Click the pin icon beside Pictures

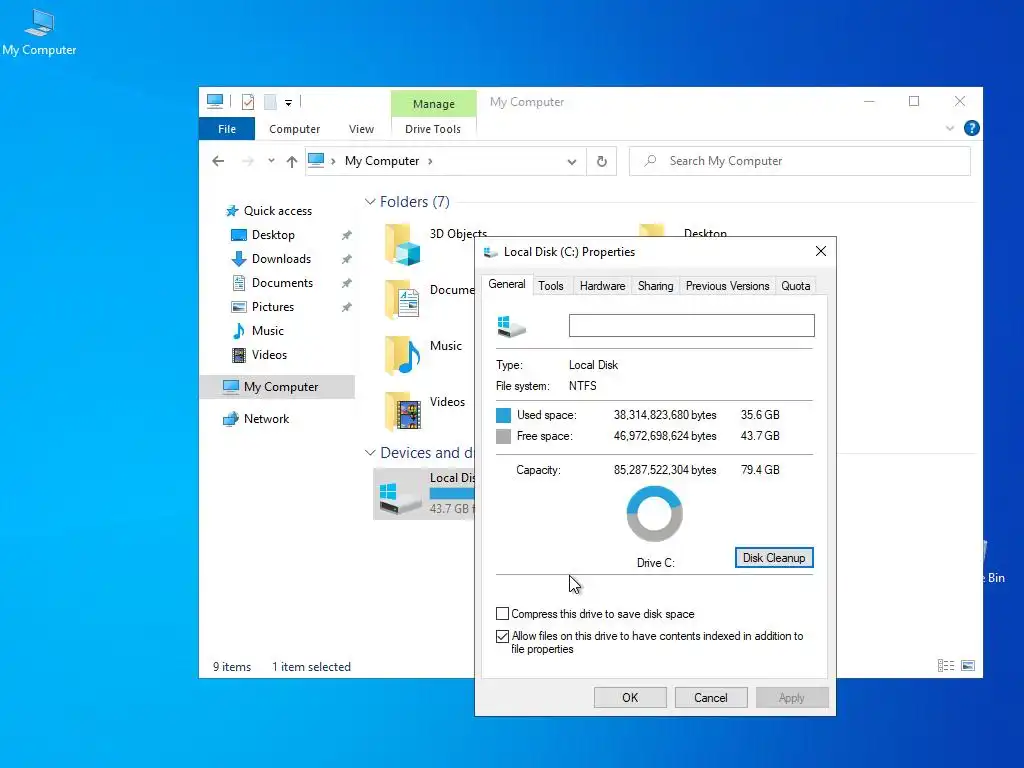pyautogui.click(x=347, y=307)
